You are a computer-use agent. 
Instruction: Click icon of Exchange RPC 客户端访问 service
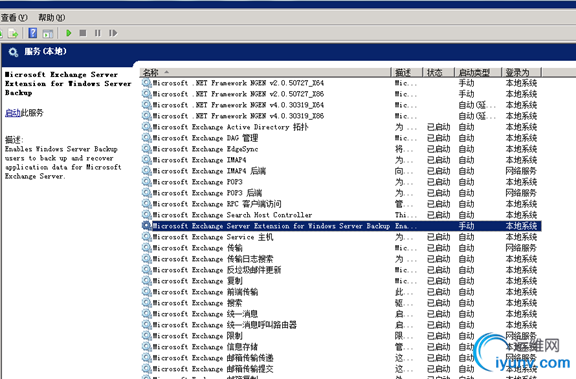pyautogui.click(x=147, y=204)
